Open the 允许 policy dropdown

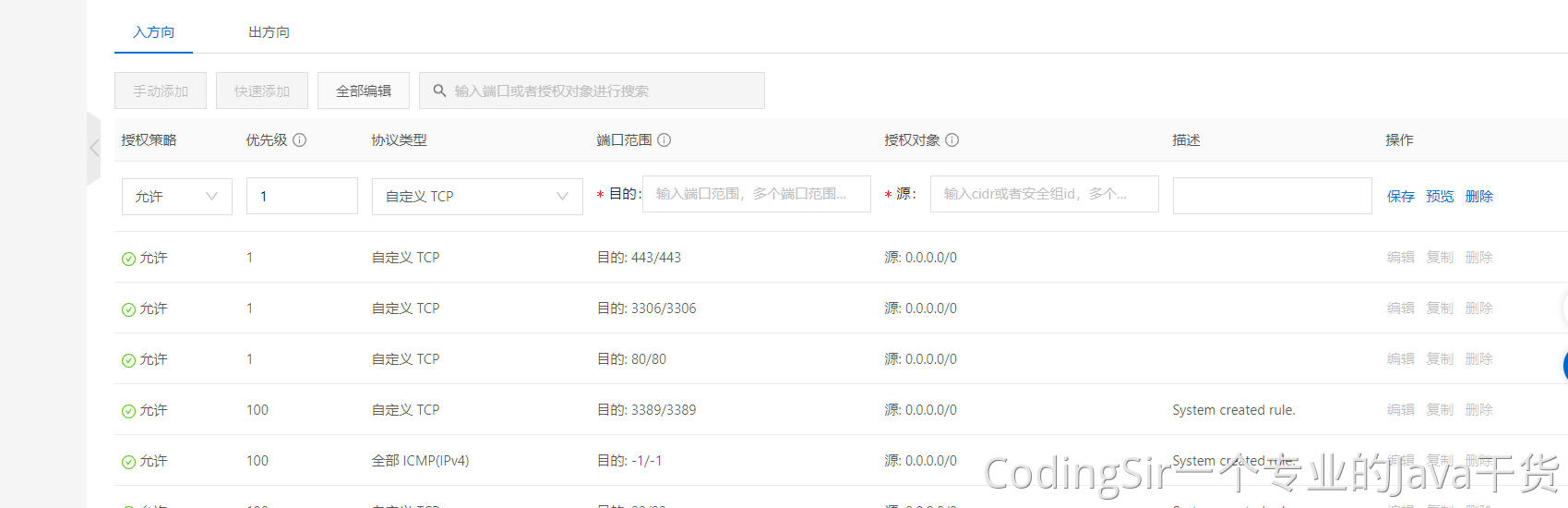[x=177, y=196]
